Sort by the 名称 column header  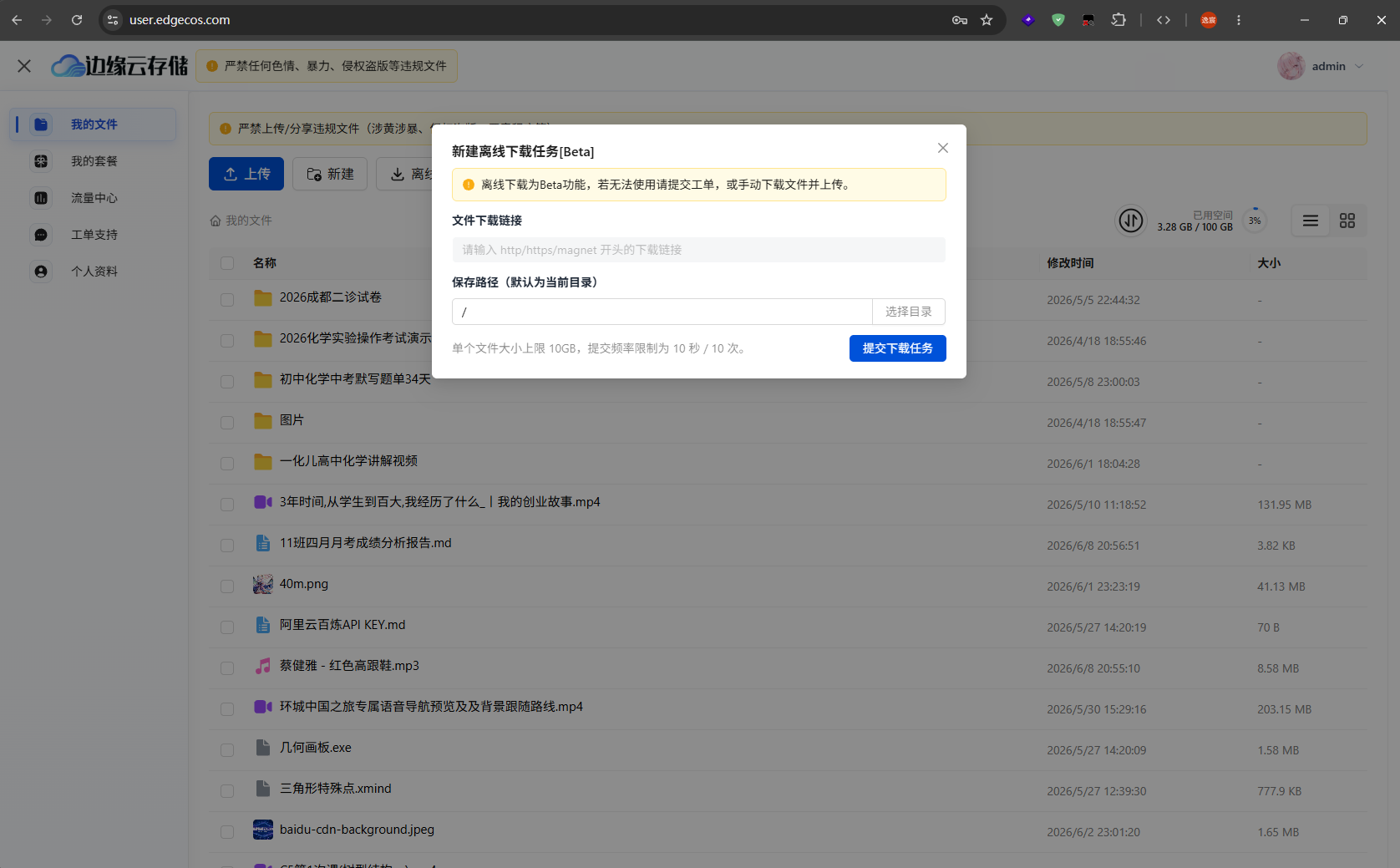[265, 263]
